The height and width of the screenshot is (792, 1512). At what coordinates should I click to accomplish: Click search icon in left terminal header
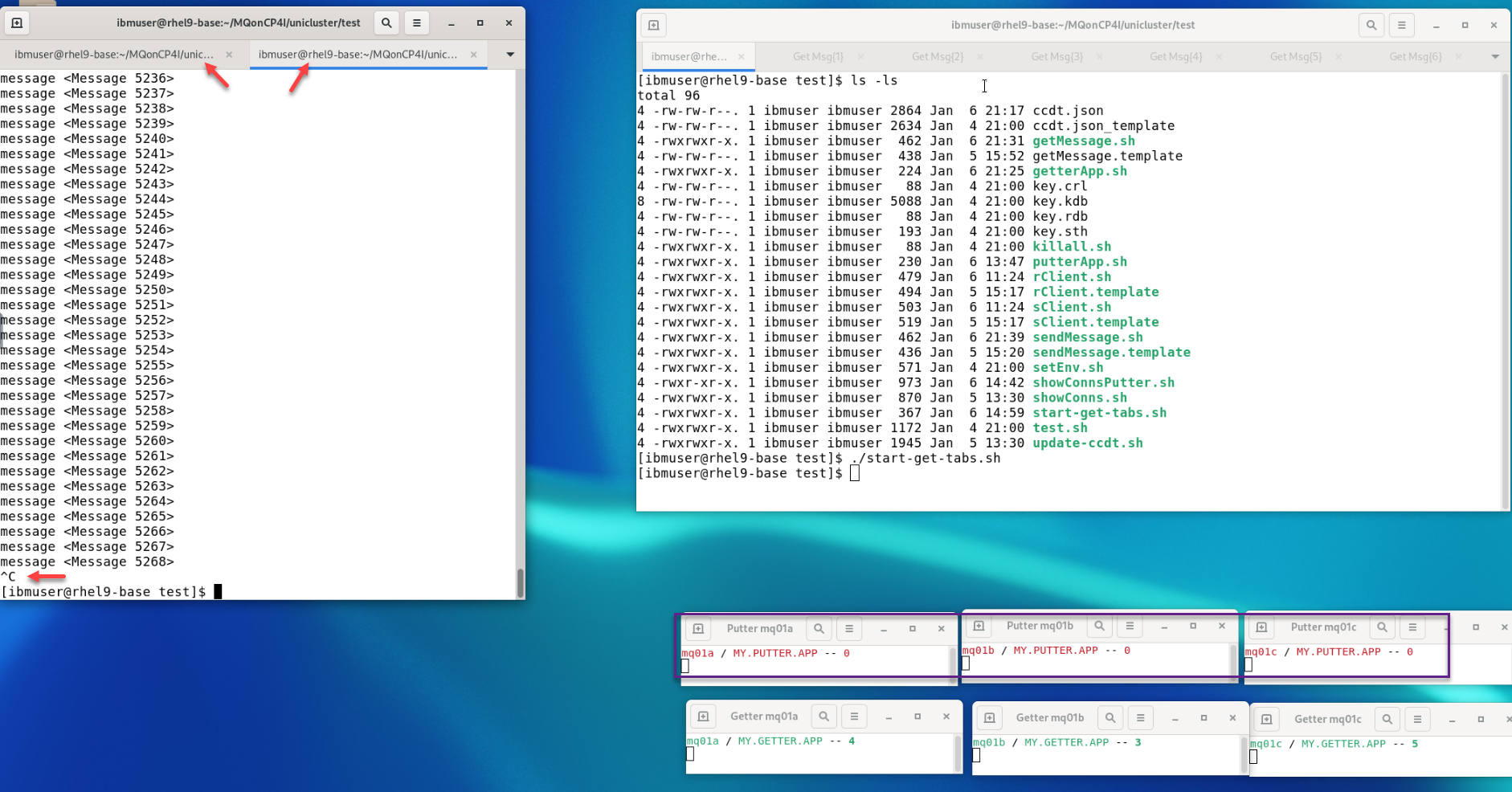point(386,23)
